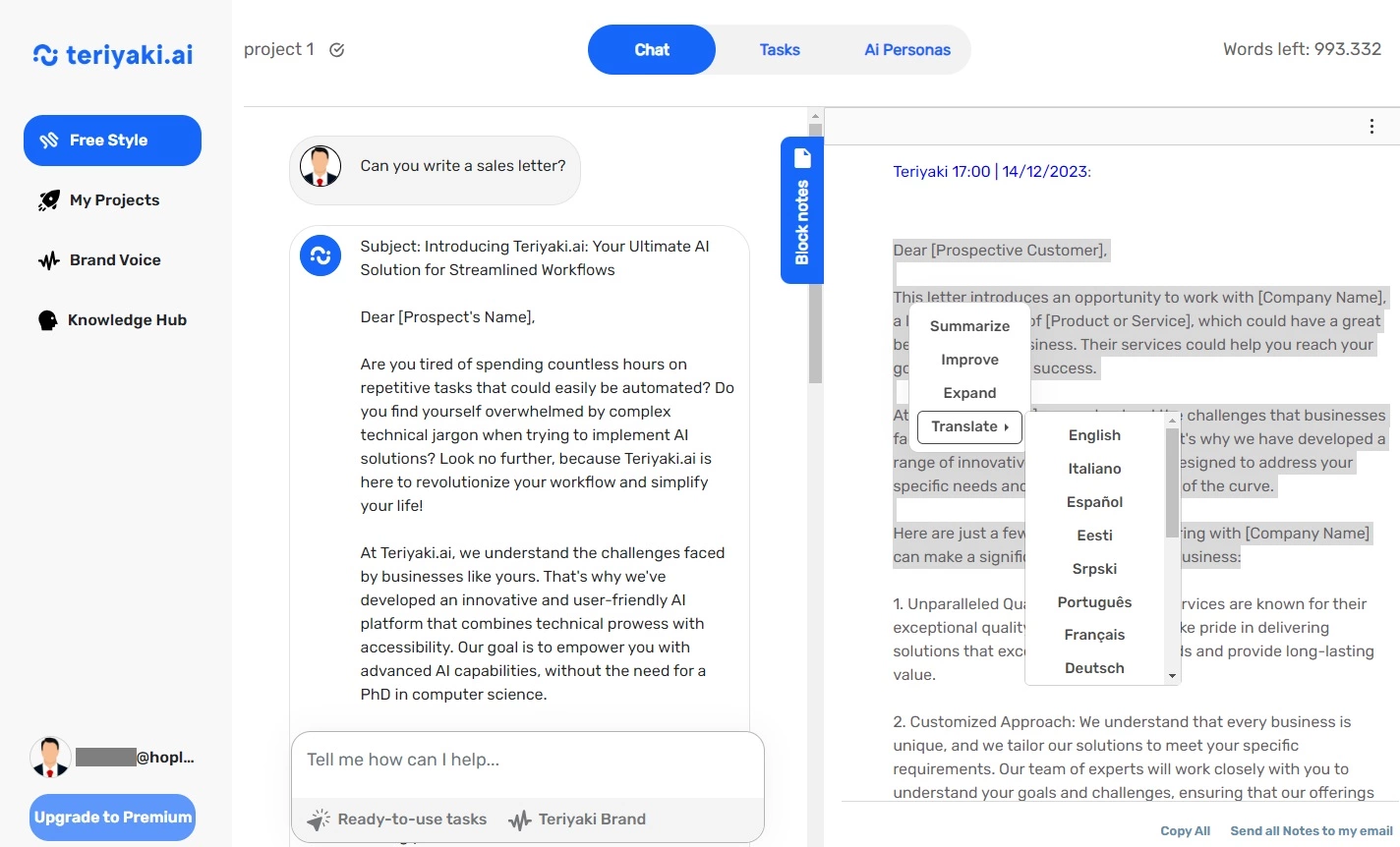Click the user avatar in chat message
The width and height of the screenshot is (1400, 847).
[321, 166]
